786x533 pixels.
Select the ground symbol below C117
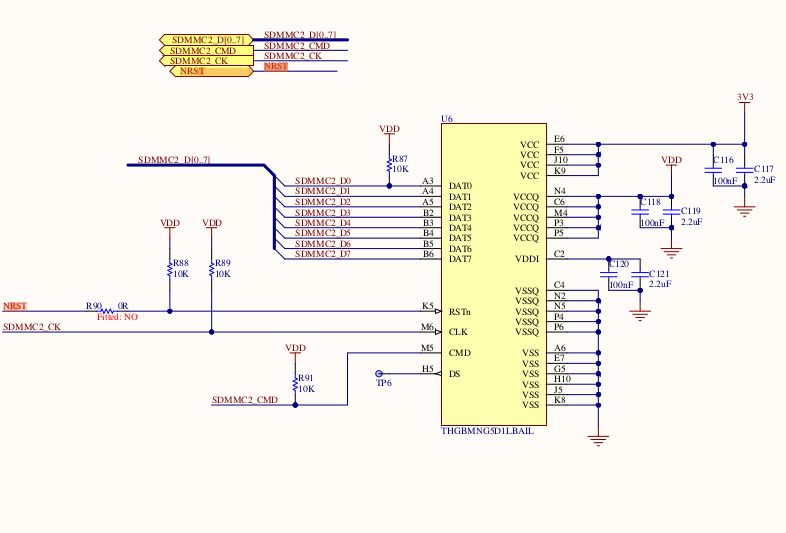point(744,211)
